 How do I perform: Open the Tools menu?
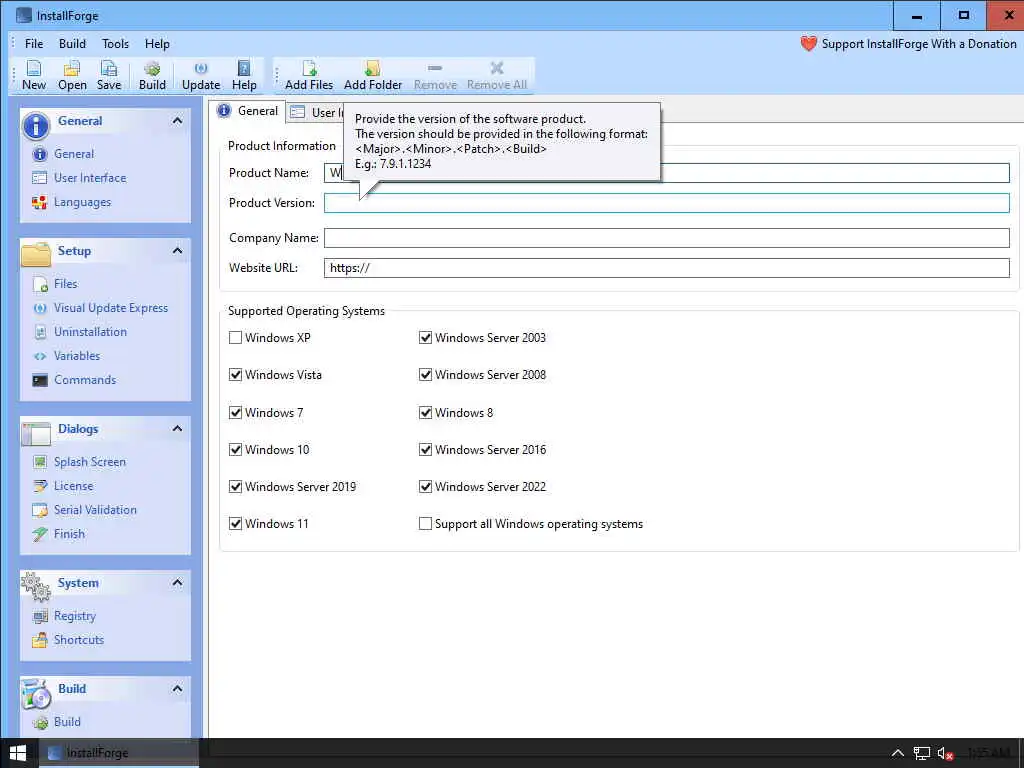[x=115, y=44]
